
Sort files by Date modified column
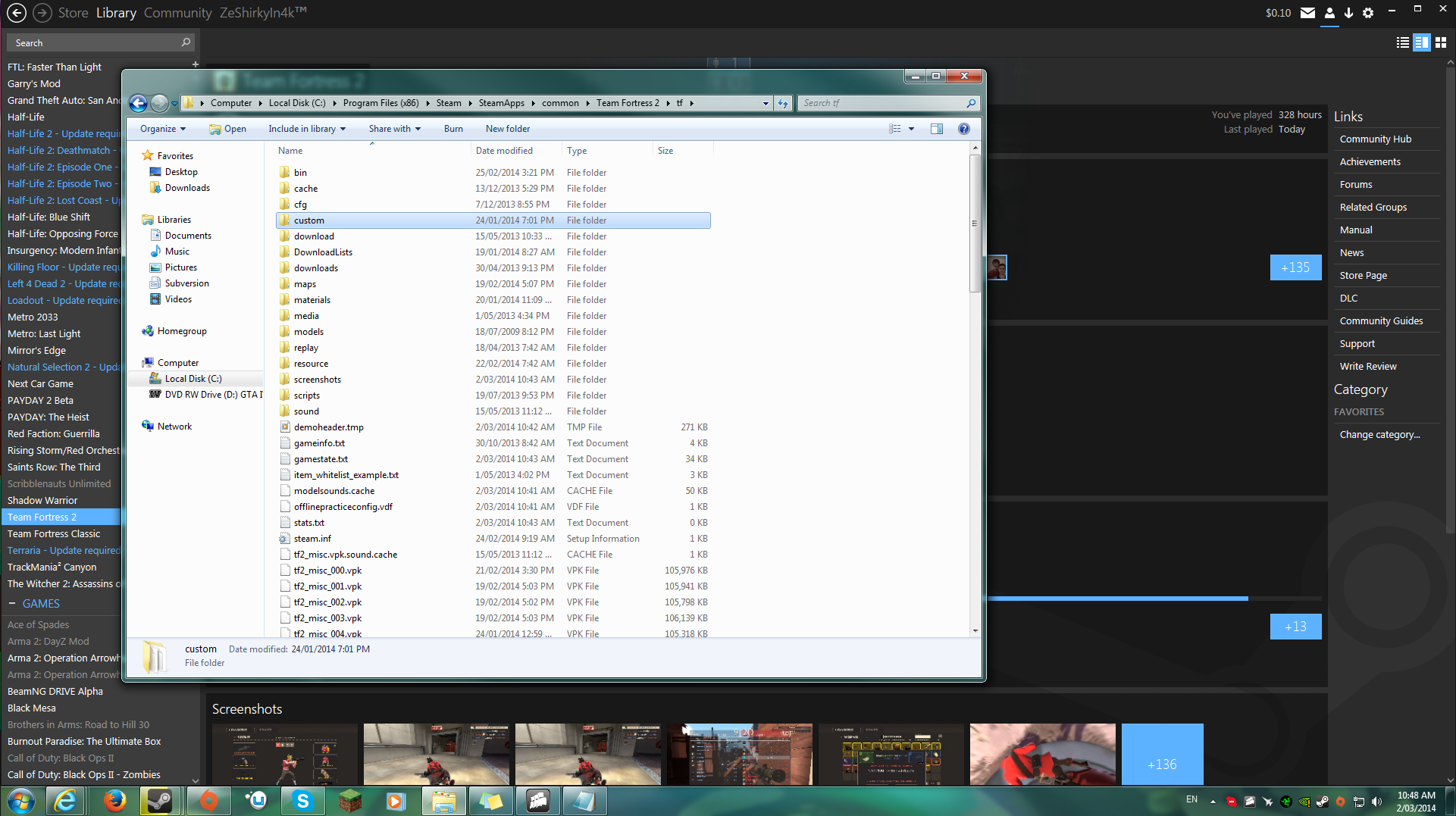pos(515,151)
